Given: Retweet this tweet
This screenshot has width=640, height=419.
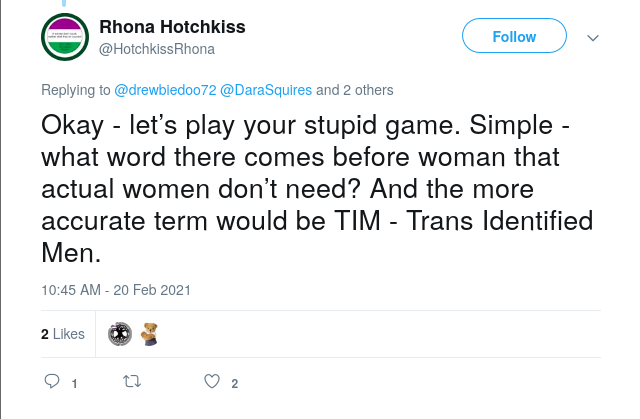Looking at the screenshot, I should coord(129,381).
